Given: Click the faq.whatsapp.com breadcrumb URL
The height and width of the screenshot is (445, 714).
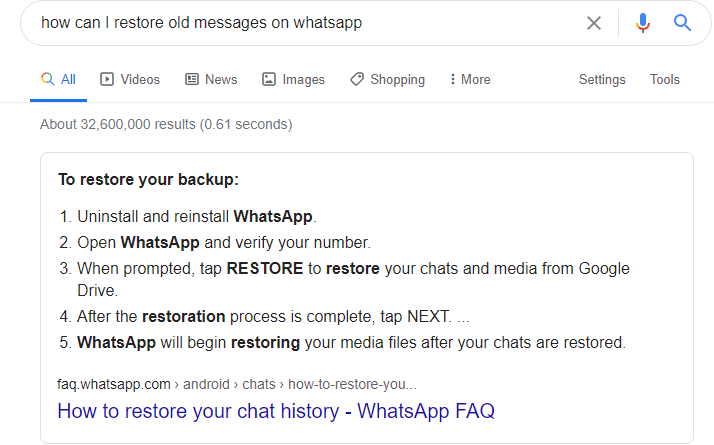Looking at the screenshot, I should point(237,384).
